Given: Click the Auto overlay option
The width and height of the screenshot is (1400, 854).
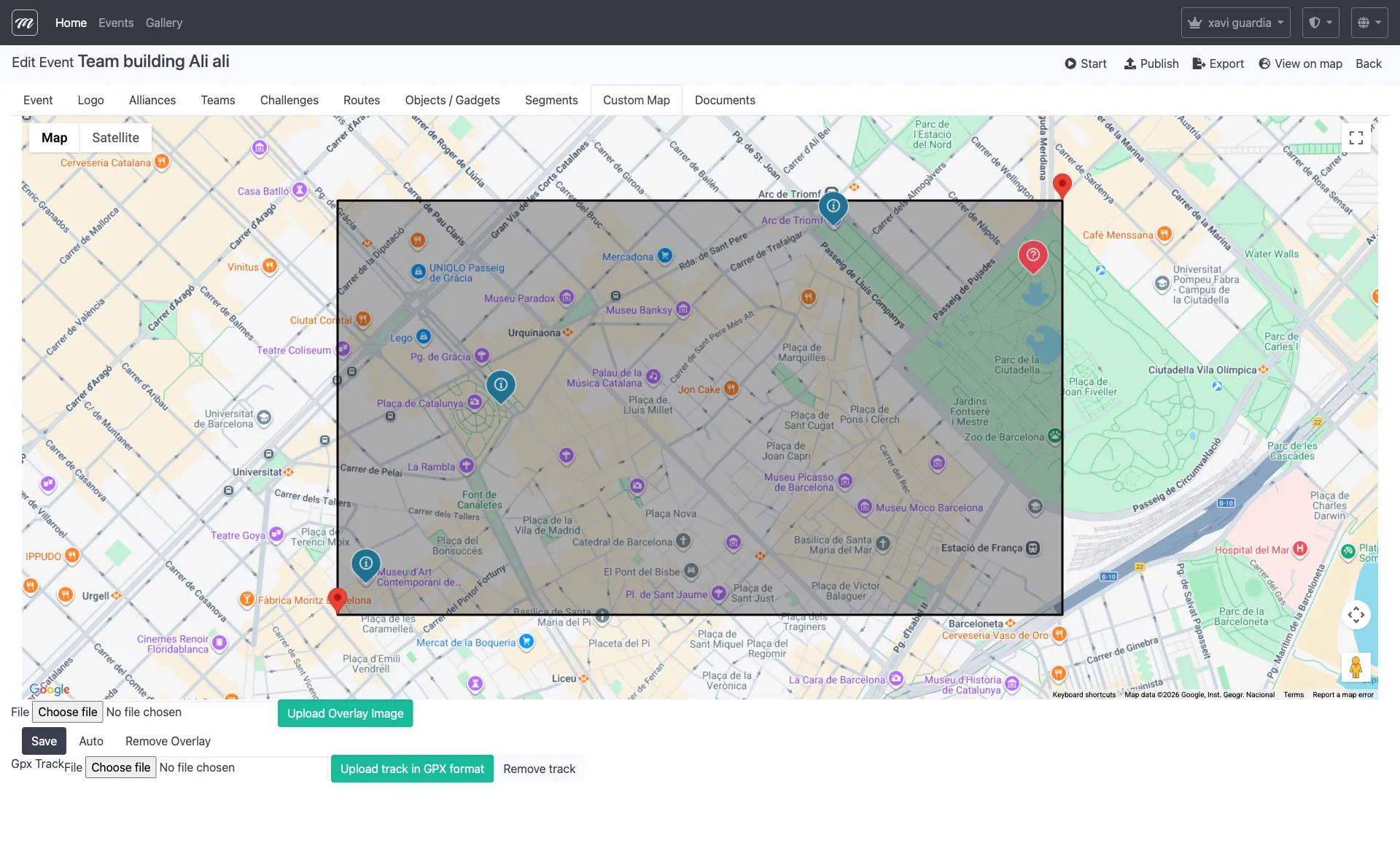Looking at the screenshot, I should (91, 741).
